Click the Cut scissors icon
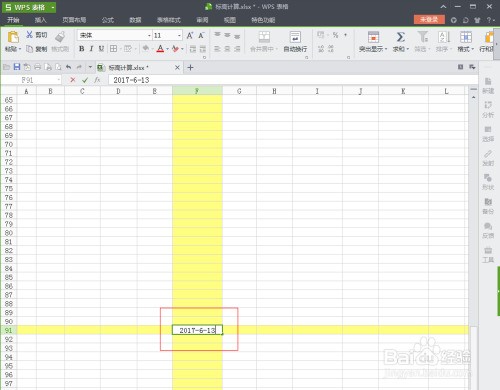Screen dimensions: 500x390 29,35
